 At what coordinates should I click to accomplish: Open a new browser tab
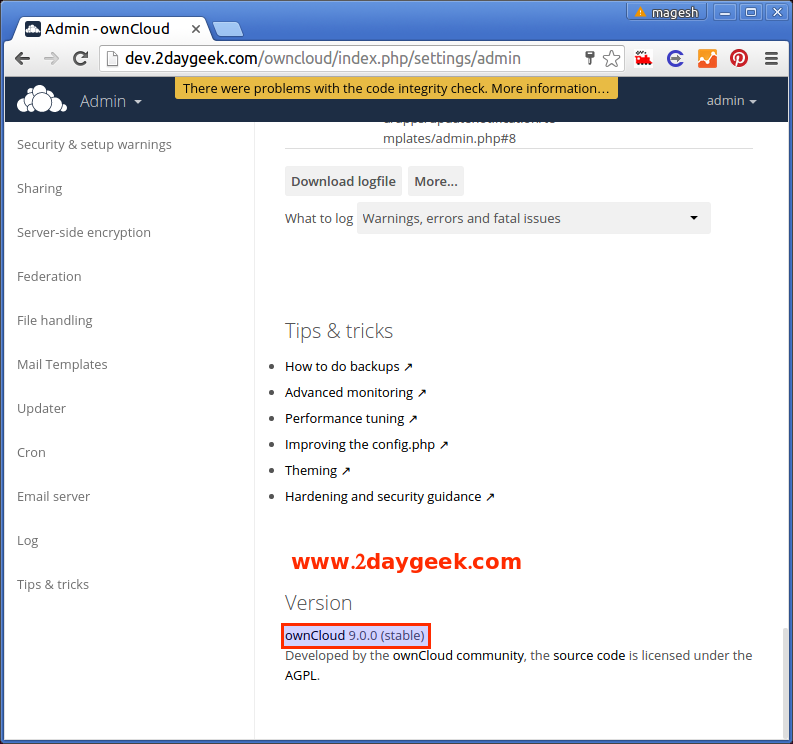tap(228, 29)
